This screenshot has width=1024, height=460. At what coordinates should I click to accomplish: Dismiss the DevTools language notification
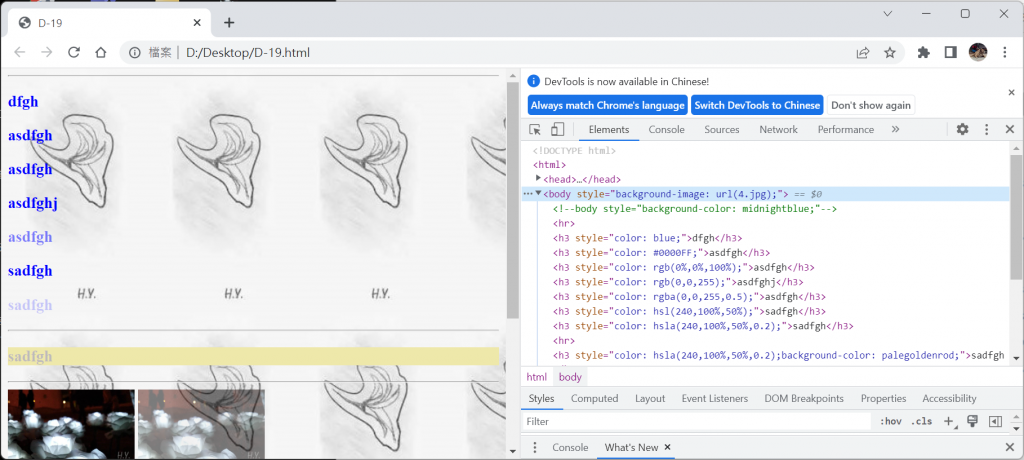pyautogui.click(x=1011, y=93)
